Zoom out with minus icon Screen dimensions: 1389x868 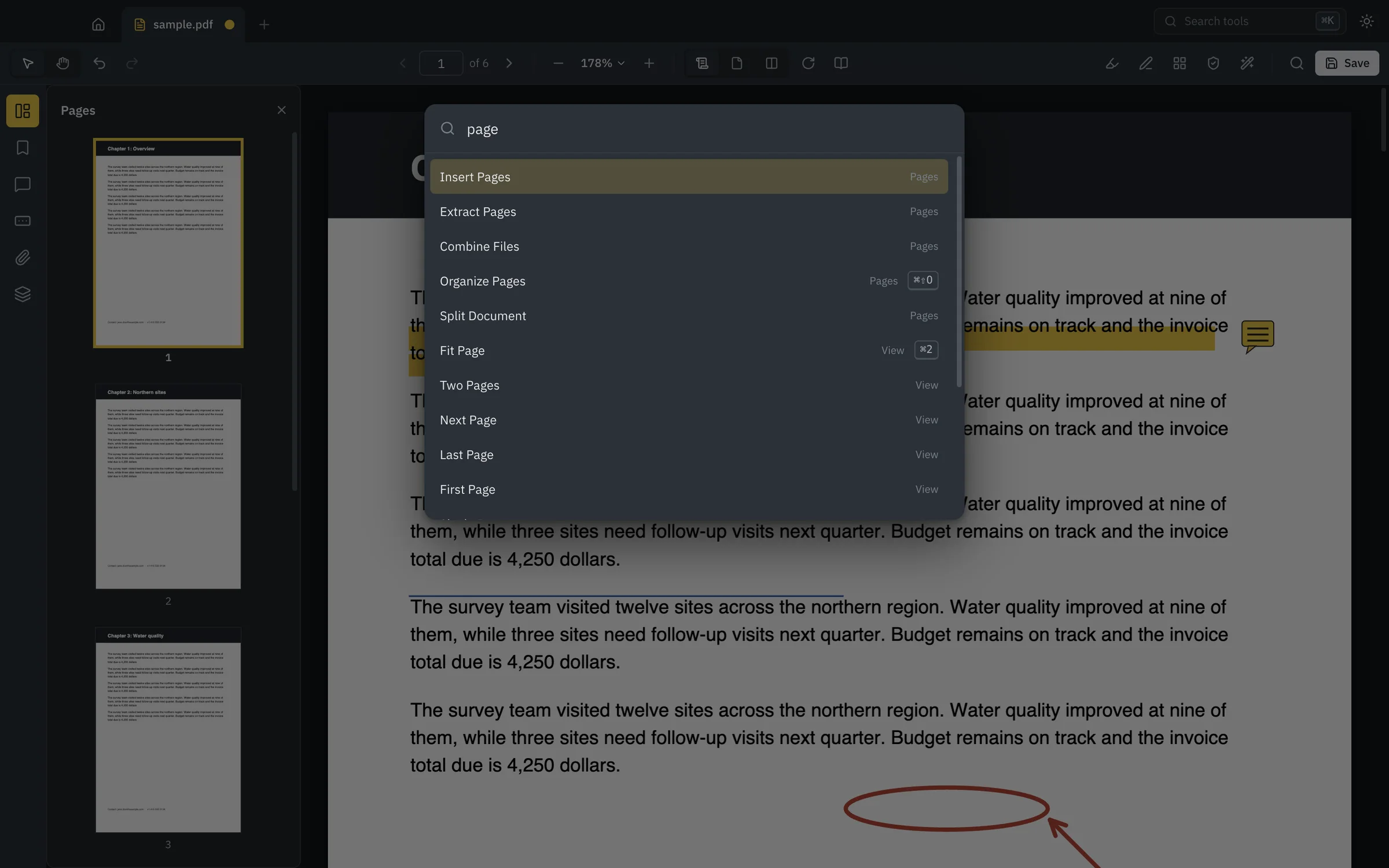tap(558, 63)
